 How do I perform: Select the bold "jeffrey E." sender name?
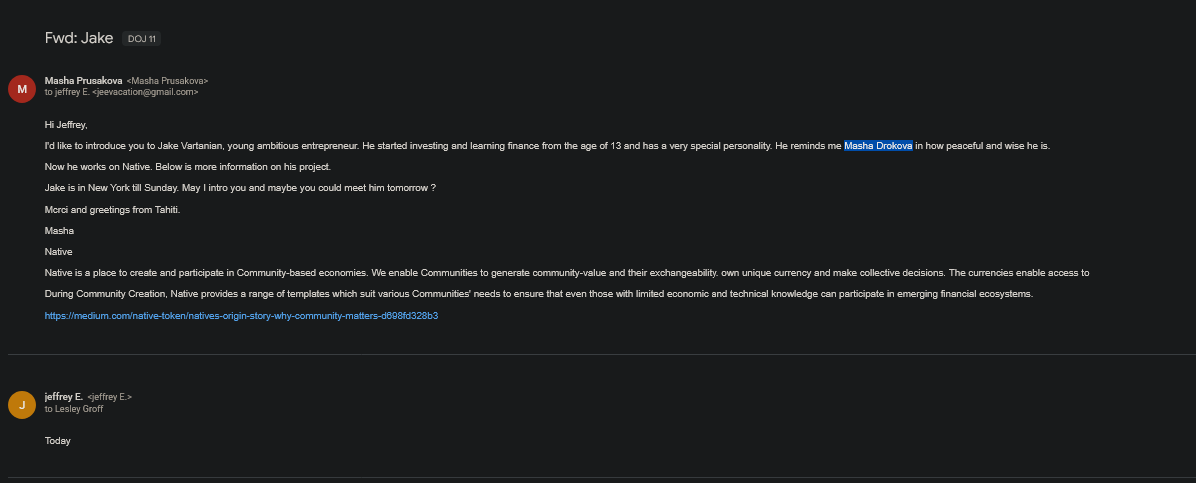pos(64,397)
